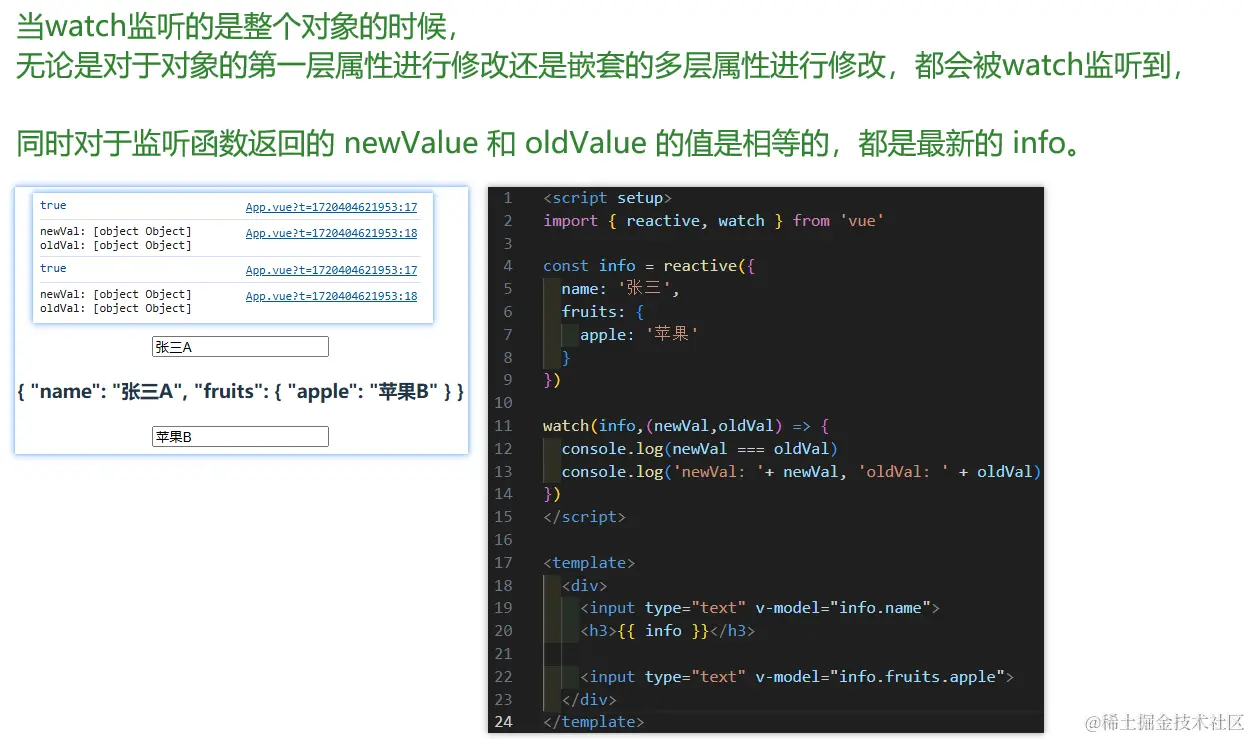Click the sentence about newValue 和 oldValue

(x=548, y=143)
